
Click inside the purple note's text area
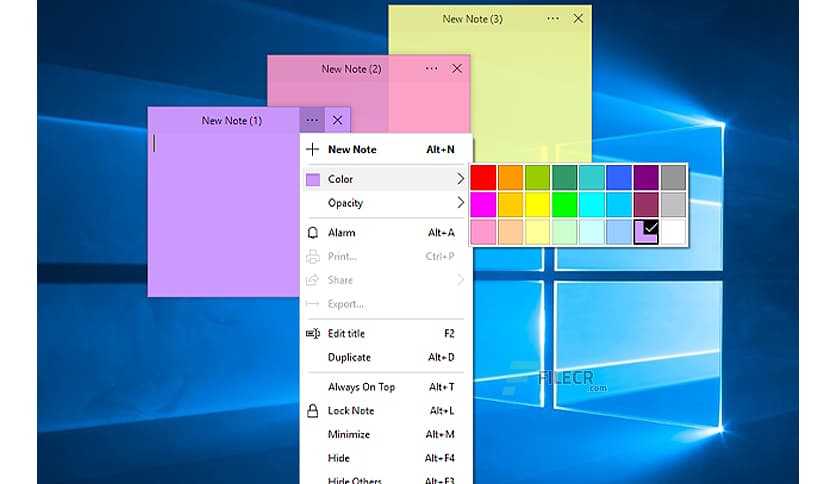[223, 214]
